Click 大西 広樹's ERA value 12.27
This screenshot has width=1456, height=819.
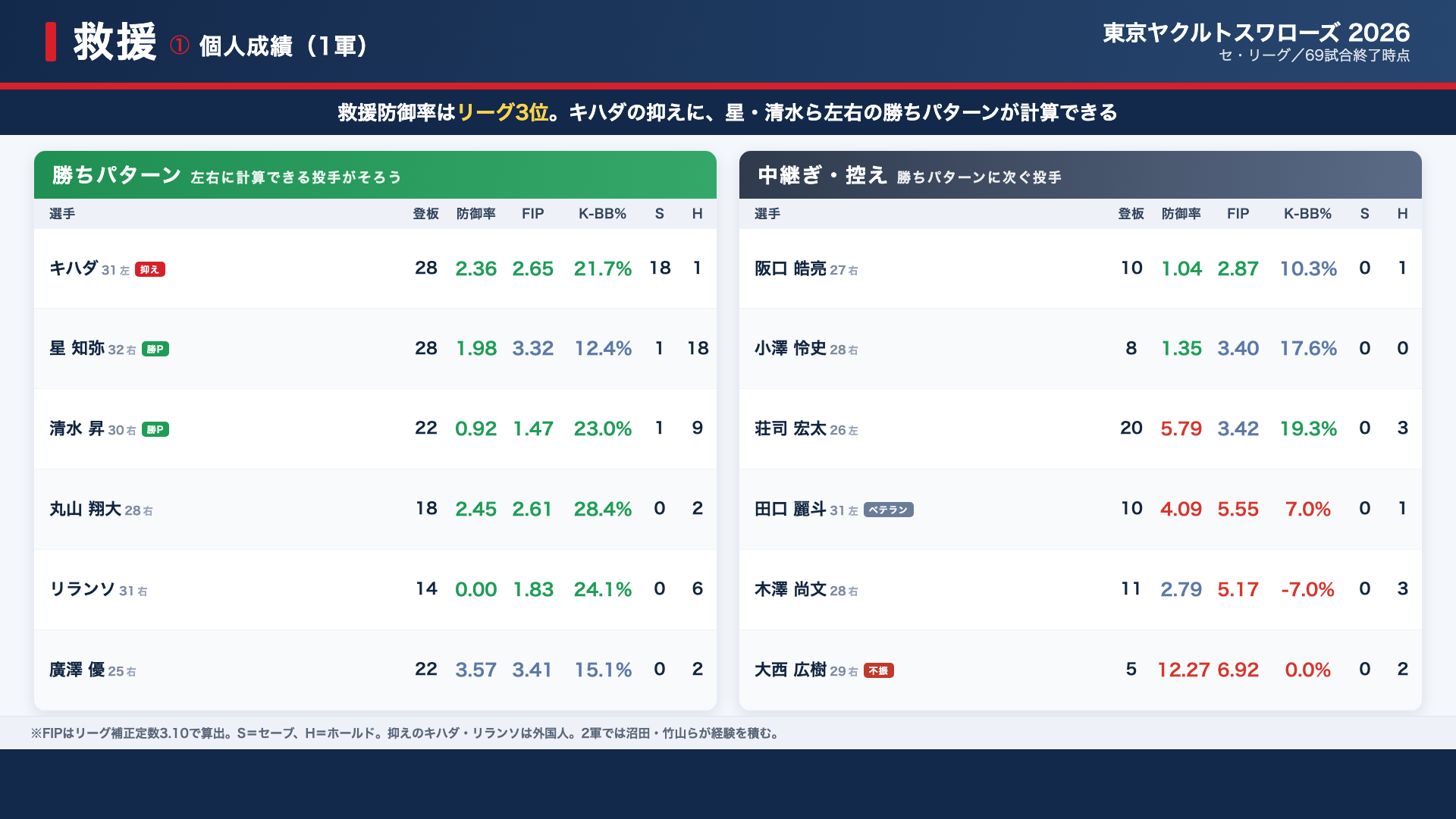(1183, 670)
